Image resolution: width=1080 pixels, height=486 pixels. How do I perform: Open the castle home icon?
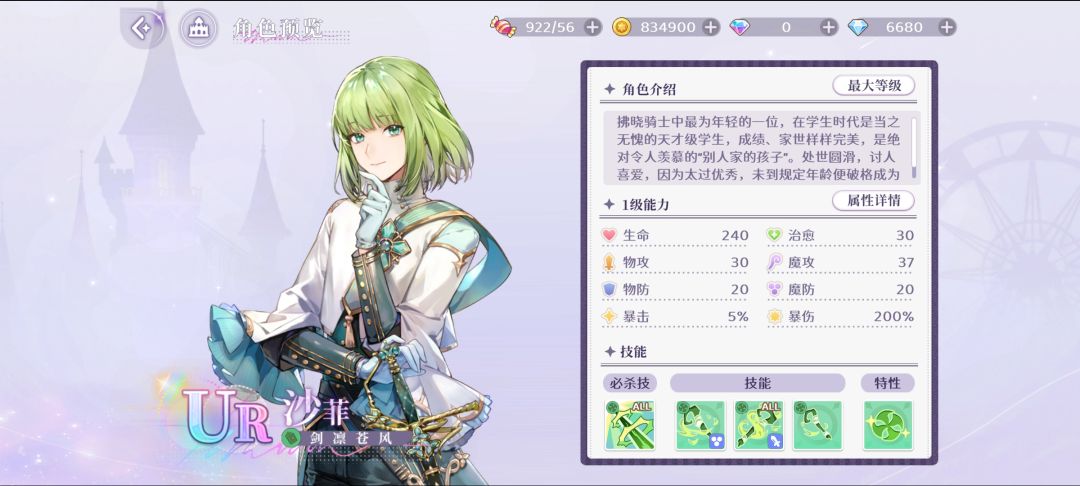[199, 28]
